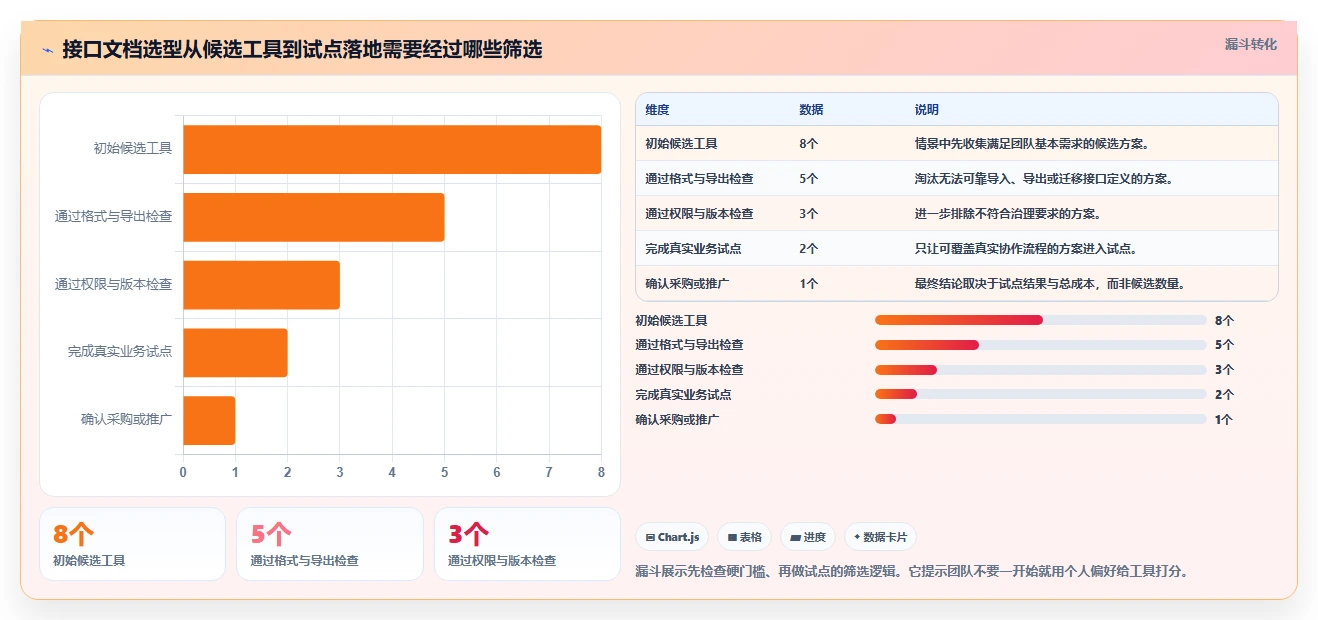Click description 淘汰无法可靠导入、导出或迁移接口定义的方案

1044,179
